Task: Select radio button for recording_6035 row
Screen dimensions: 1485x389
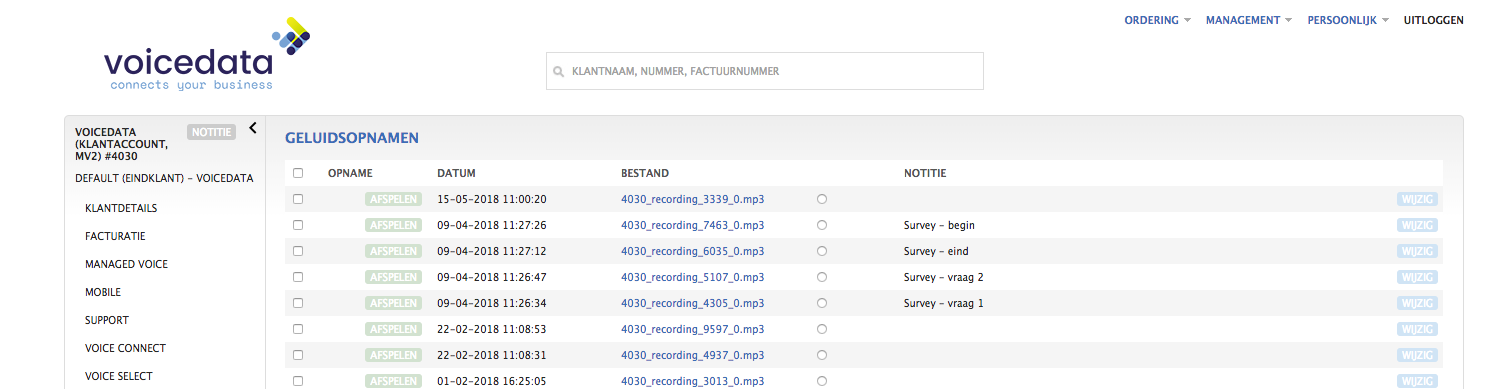Action: [x=822, y=251]
